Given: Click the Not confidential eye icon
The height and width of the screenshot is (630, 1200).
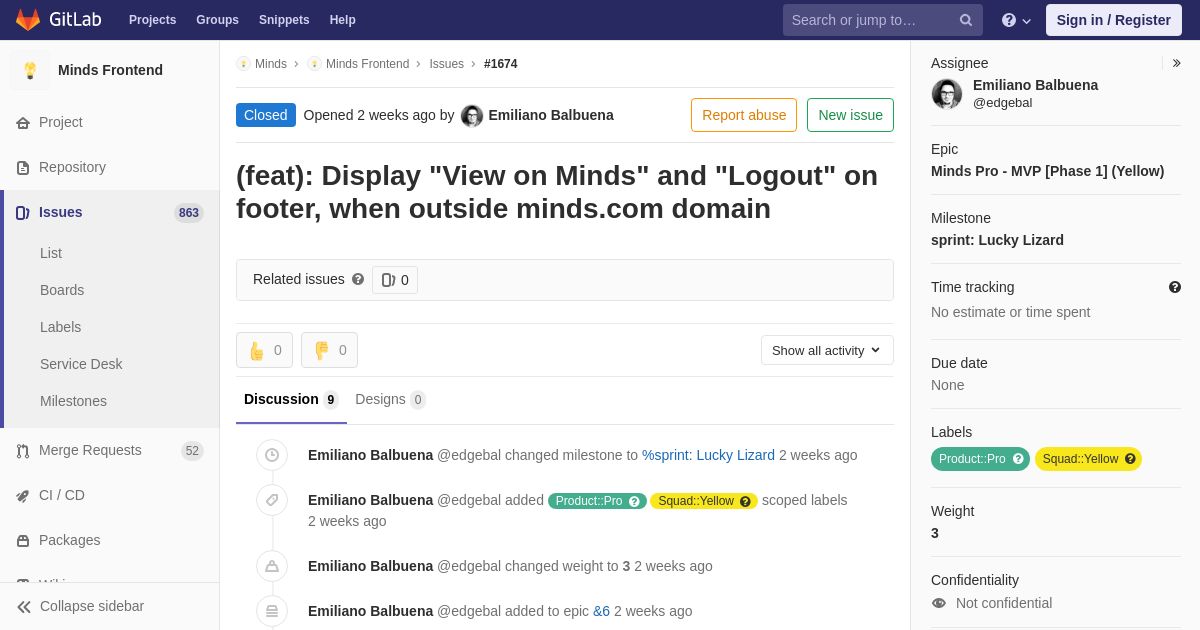Looking at the screenshot, I should coord(938,603).
